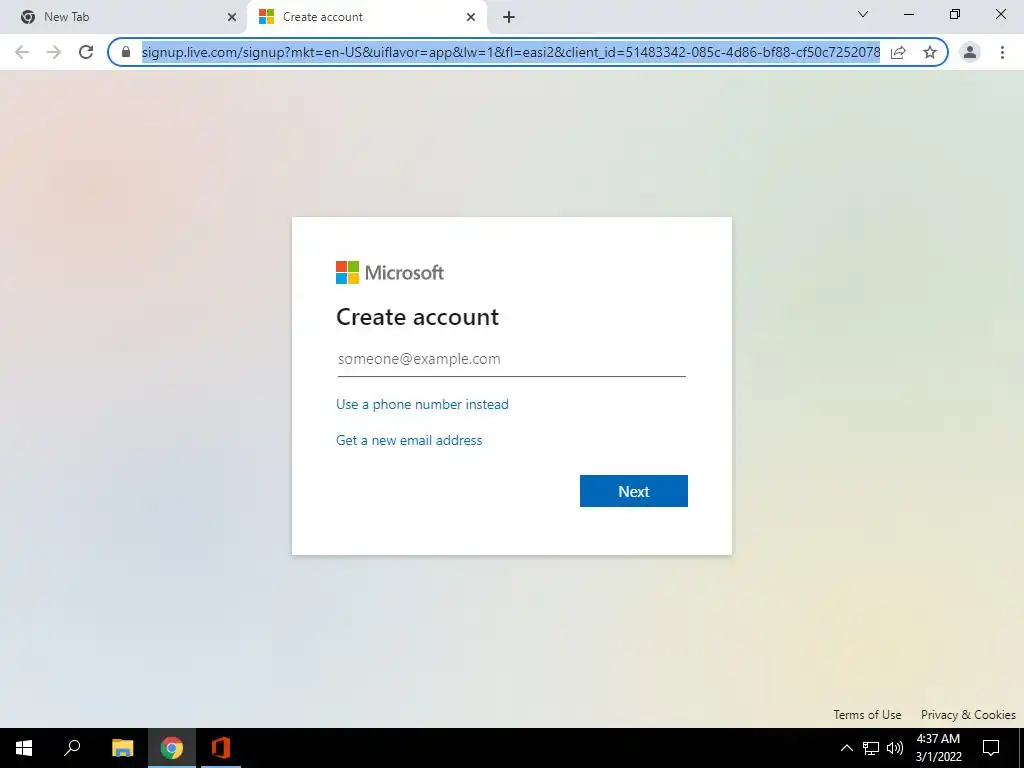1024x768 pixels.
Task: Click Get a new email address
Action: [x=409, y=440]
